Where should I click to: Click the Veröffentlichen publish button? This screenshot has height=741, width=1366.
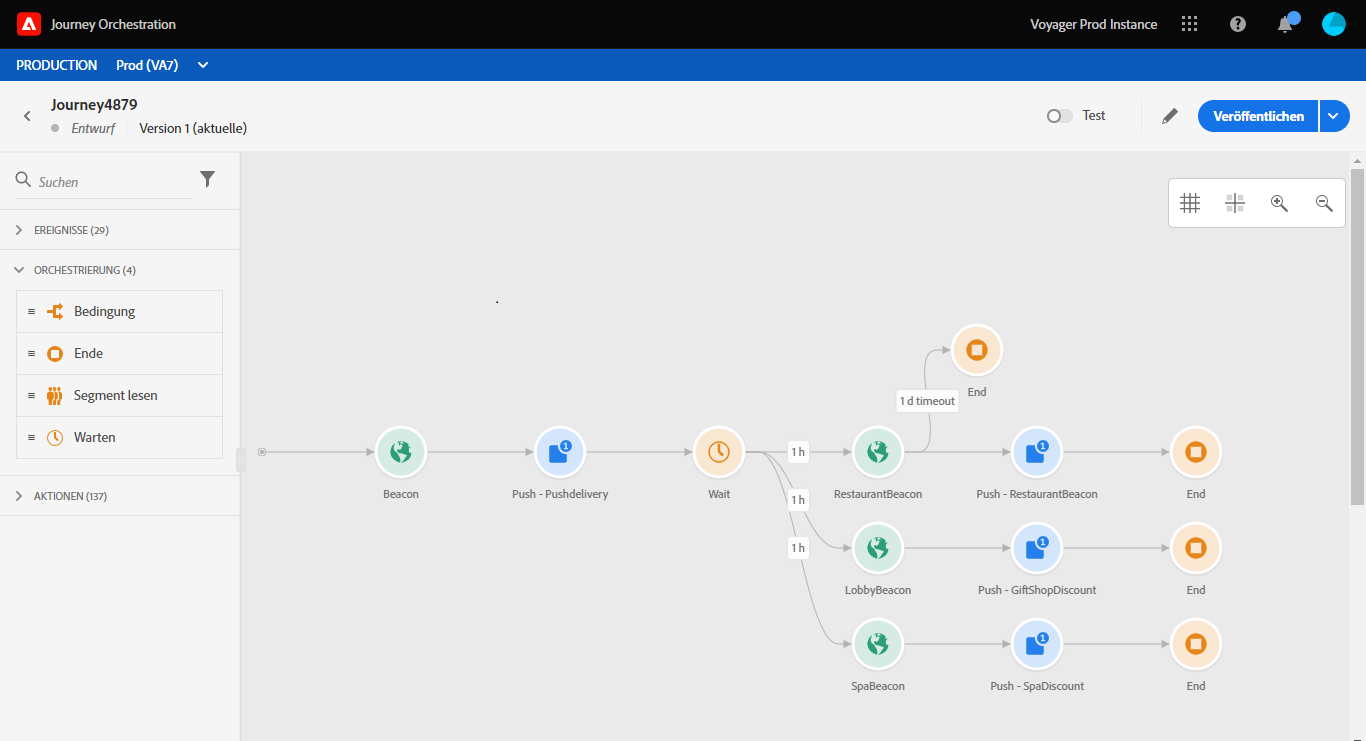tap(1259, 116)
